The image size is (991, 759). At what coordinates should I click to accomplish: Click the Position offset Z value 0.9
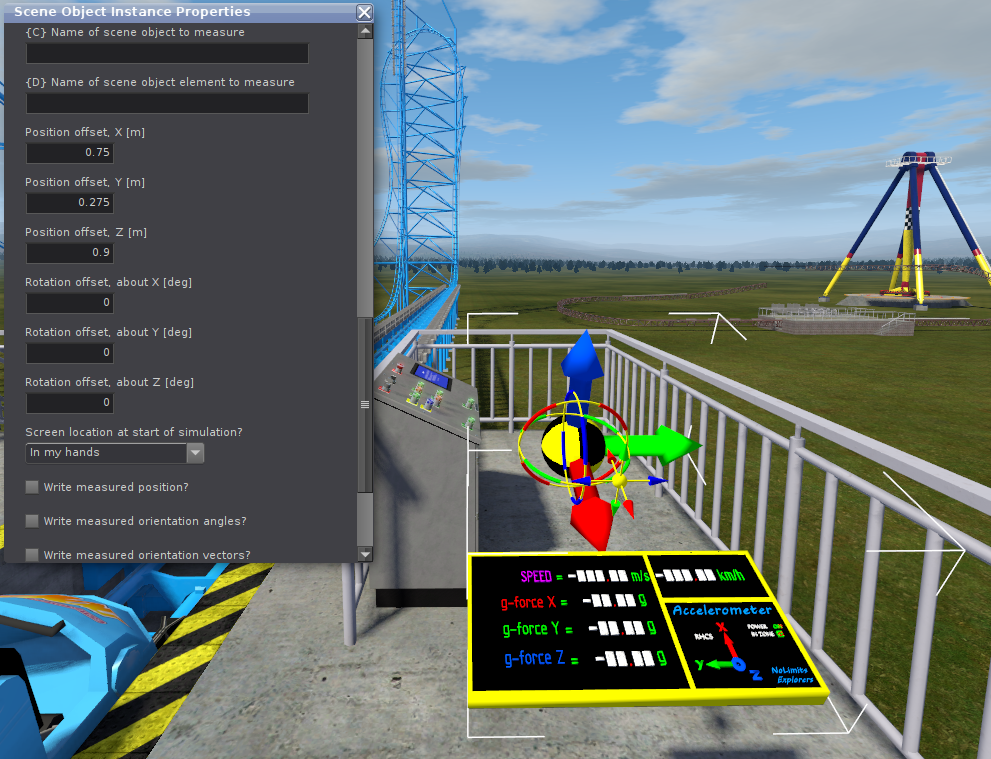click(x=70, y=252)
